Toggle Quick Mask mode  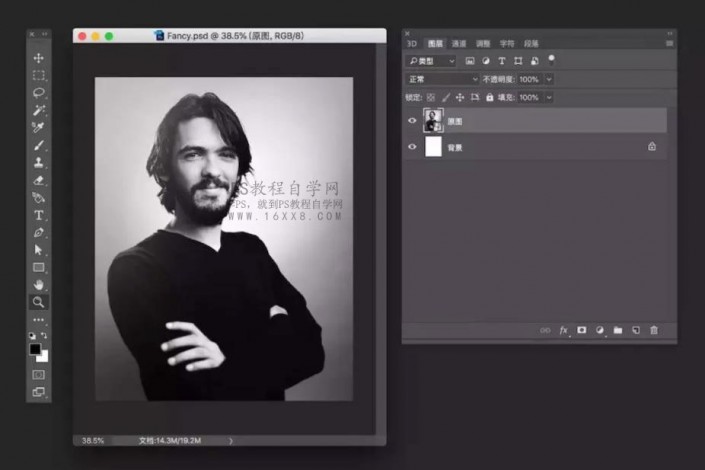39,375
